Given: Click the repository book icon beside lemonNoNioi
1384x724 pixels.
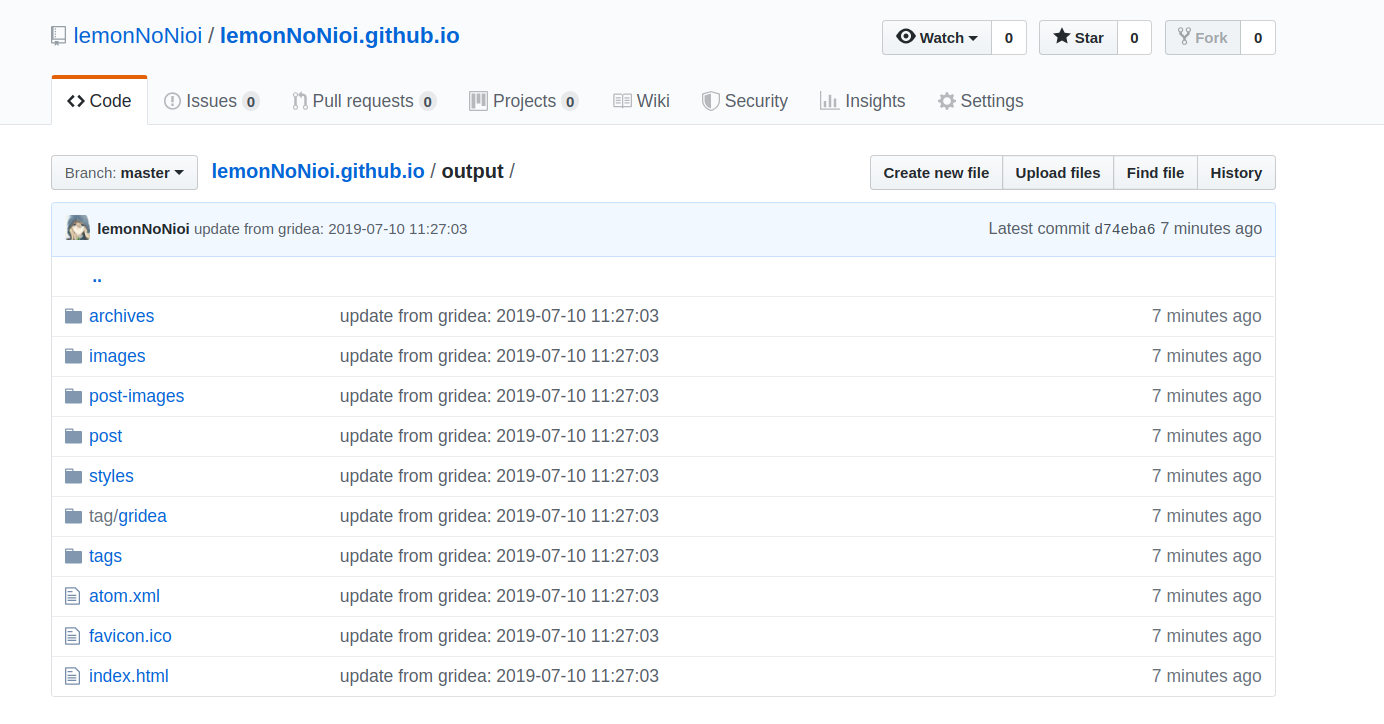Looking at the screenshot, I should pyautogui.click(x=58, y=34).
